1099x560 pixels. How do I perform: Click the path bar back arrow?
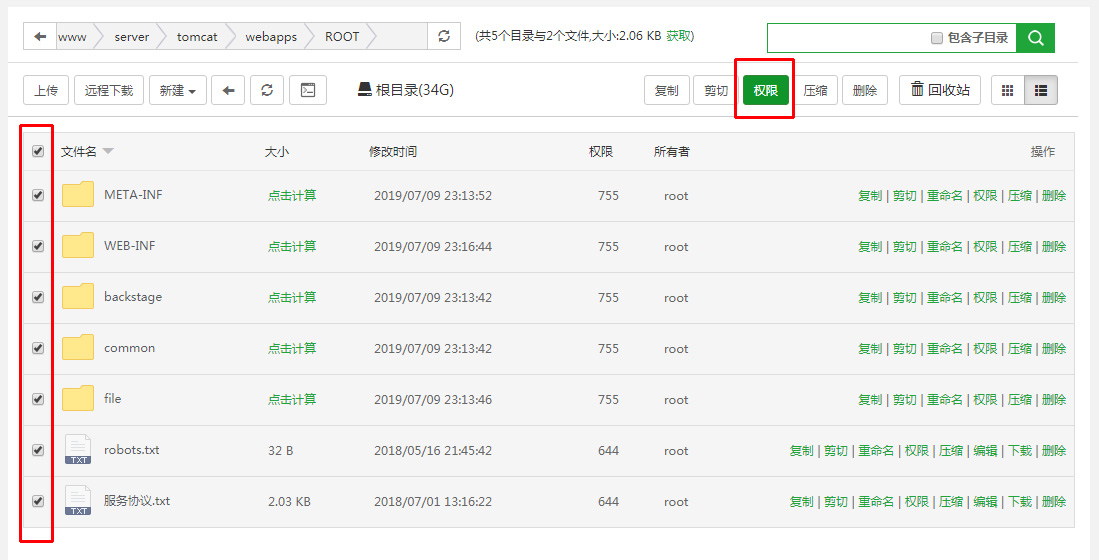click(x=40, y=37)
